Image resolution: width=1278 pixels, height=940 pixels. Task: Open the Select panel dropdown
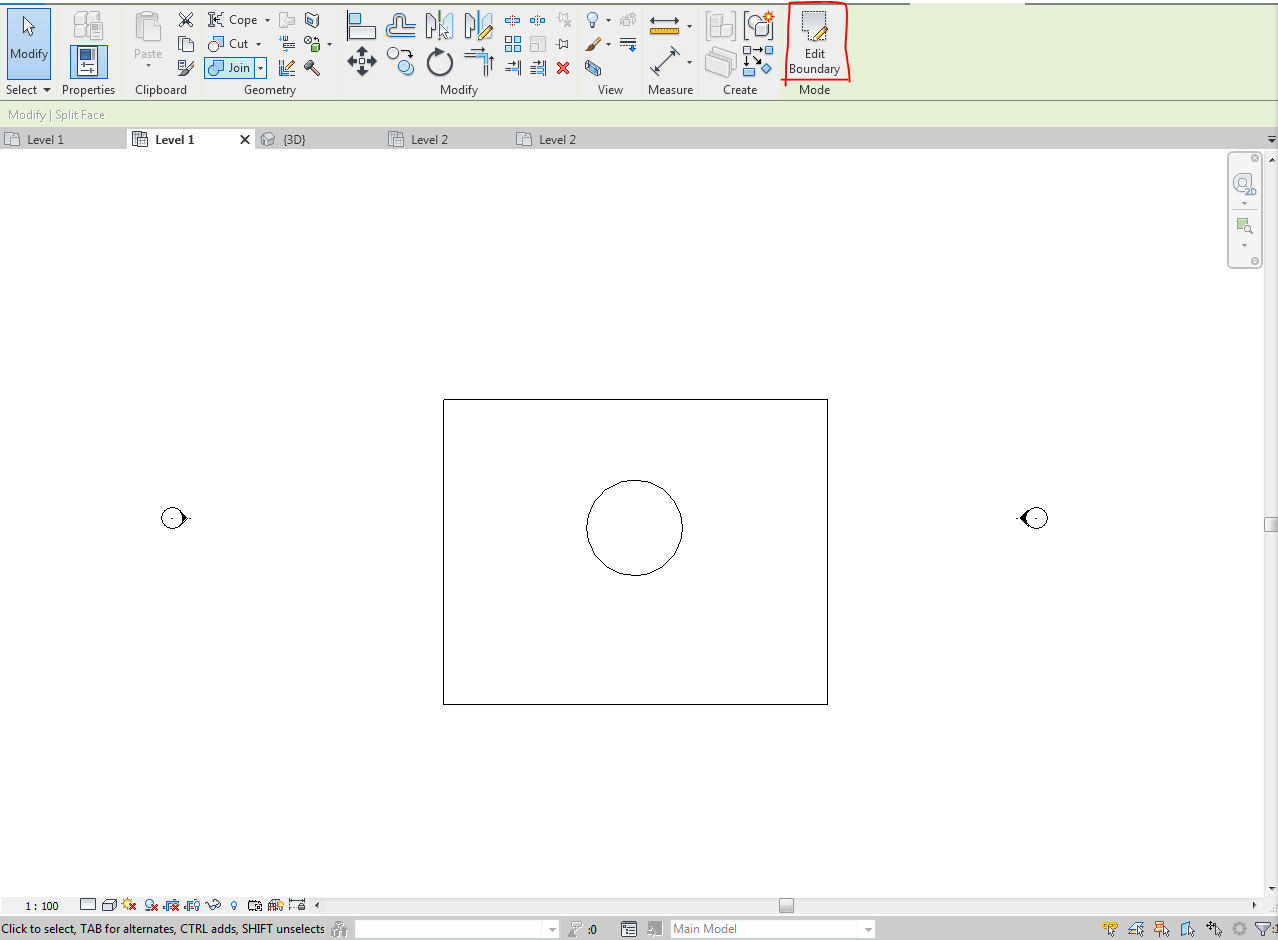(28, 90)
